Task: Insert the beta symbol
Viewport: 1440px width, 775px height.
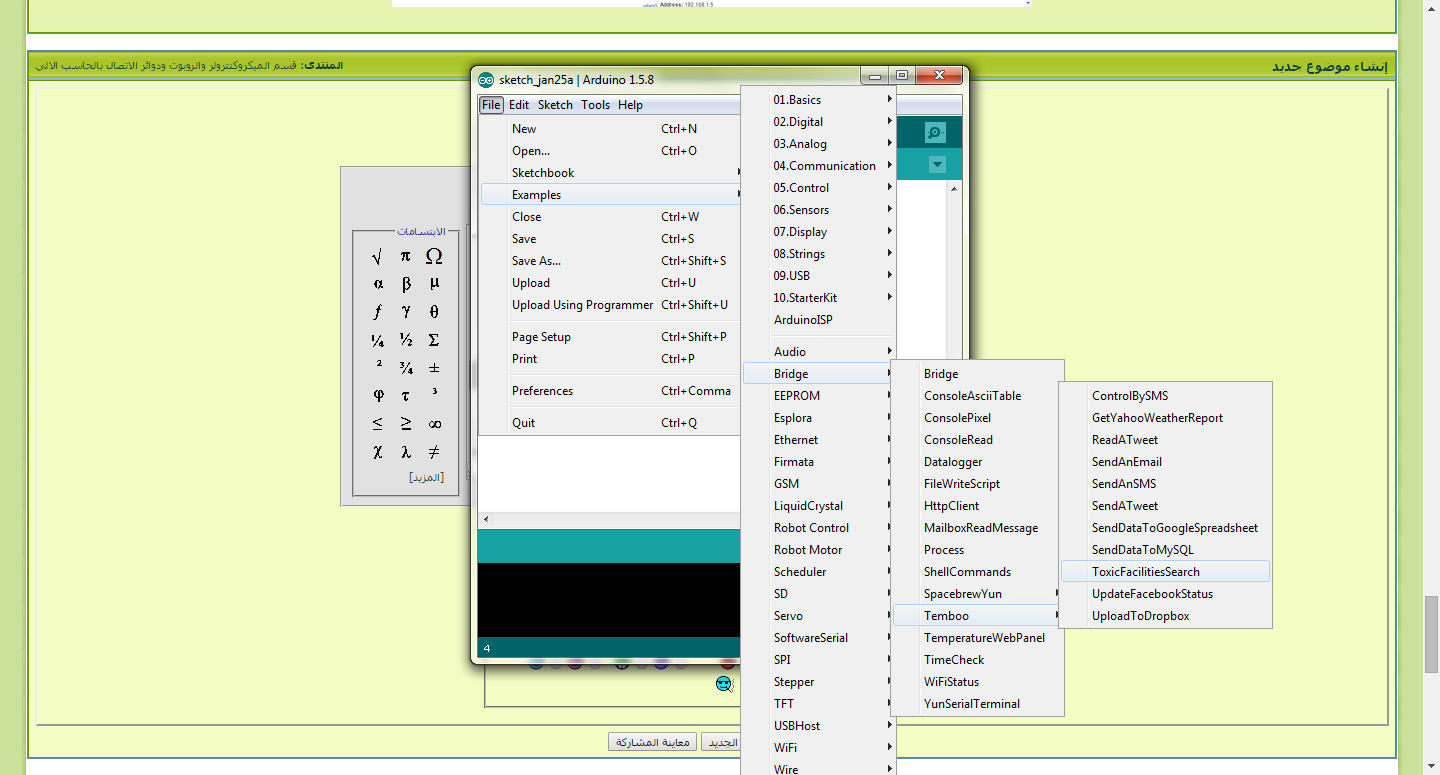Action: tap(406, 284)
